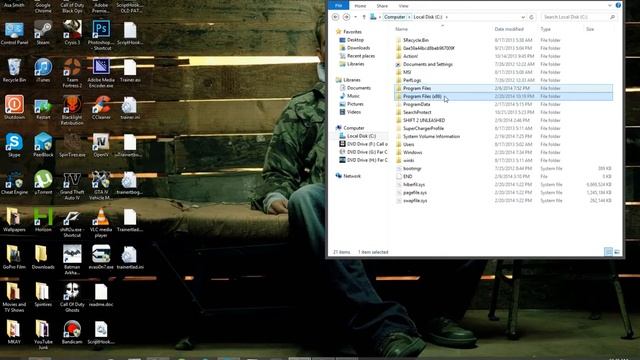Open the Grand Theft Auto IV shortcut
The image size is (640, 360).
coord(72,185)
